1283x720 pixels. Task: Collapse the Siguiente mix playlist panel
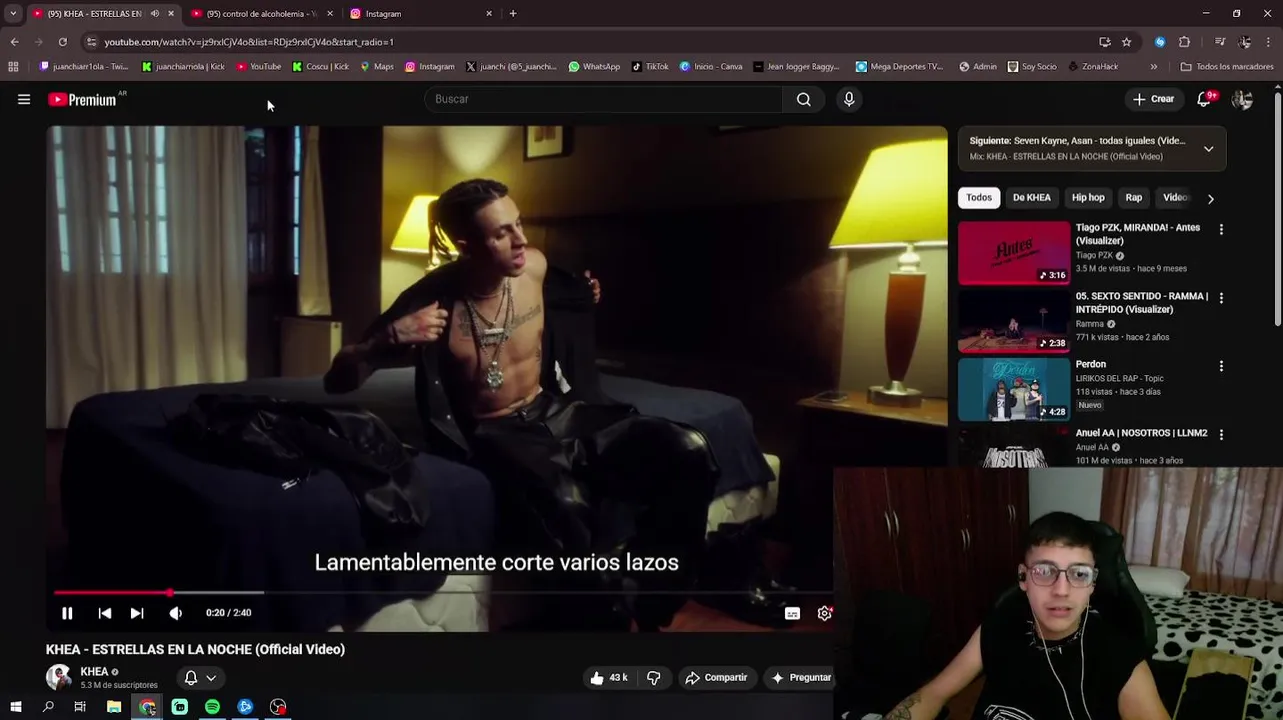coord(1208,149)
